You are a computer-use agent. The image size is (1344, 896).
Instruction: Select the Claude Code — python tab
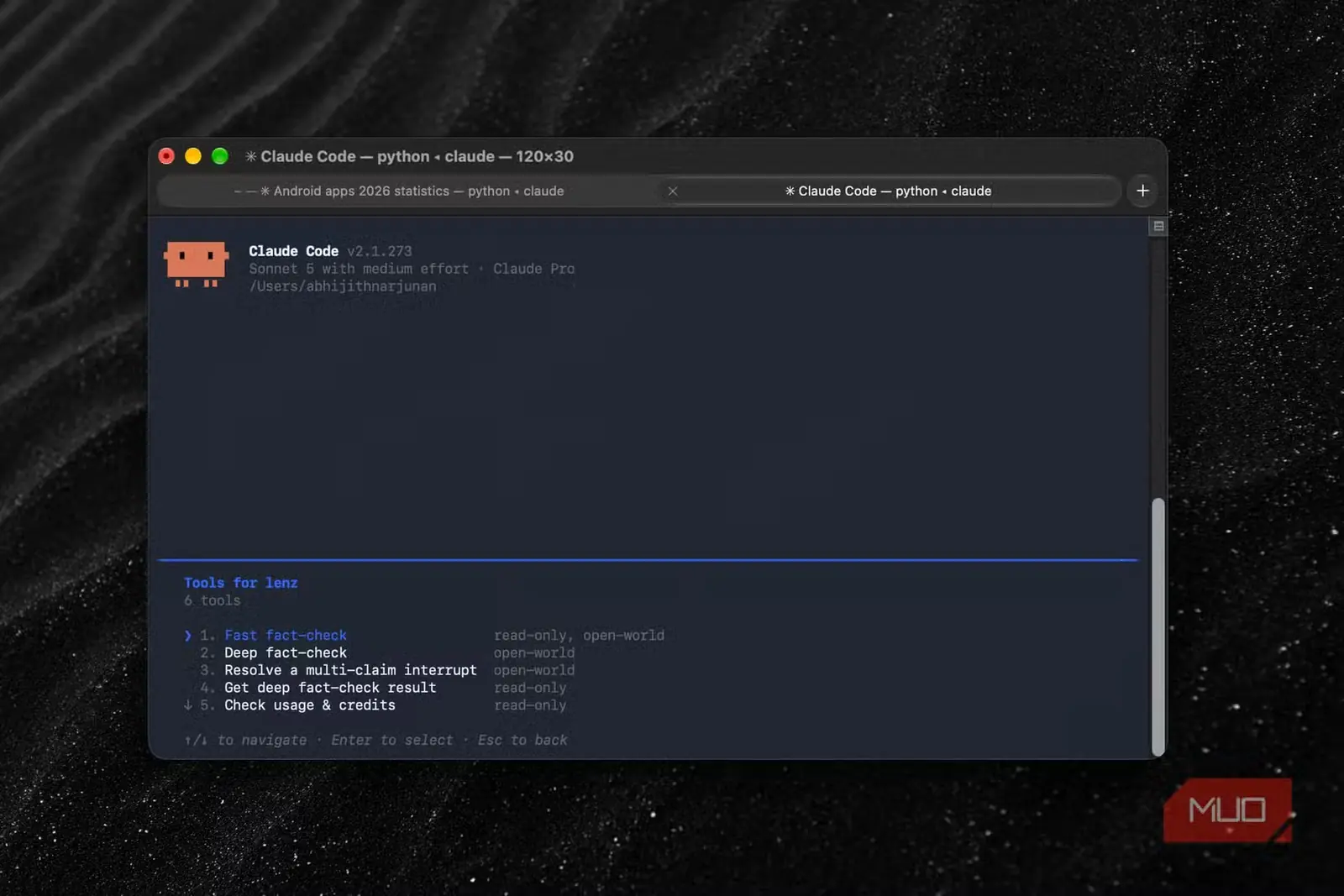(x=889, y=191)
